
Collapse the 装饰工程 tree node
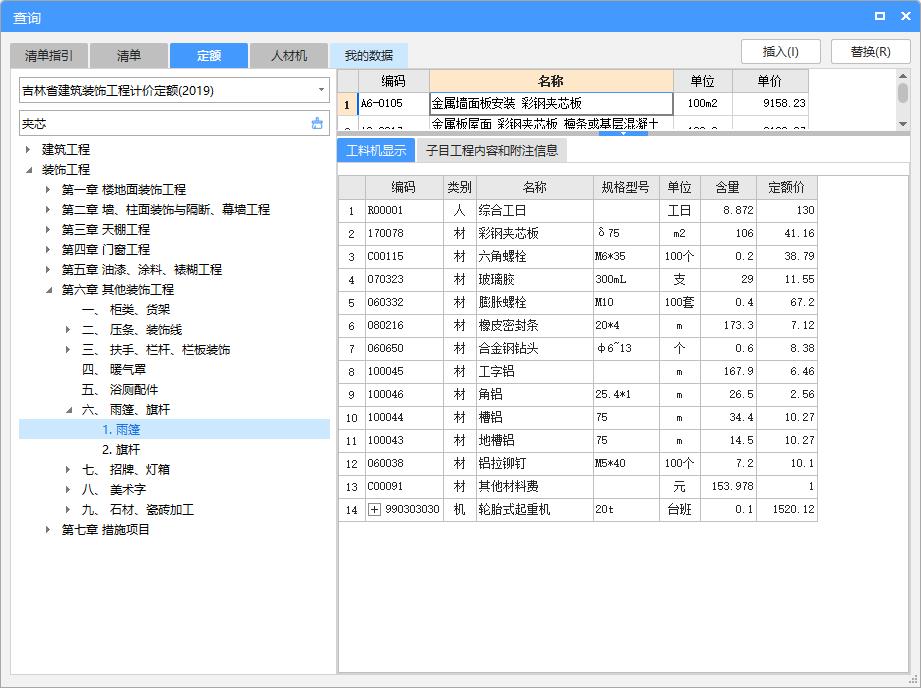28,169
